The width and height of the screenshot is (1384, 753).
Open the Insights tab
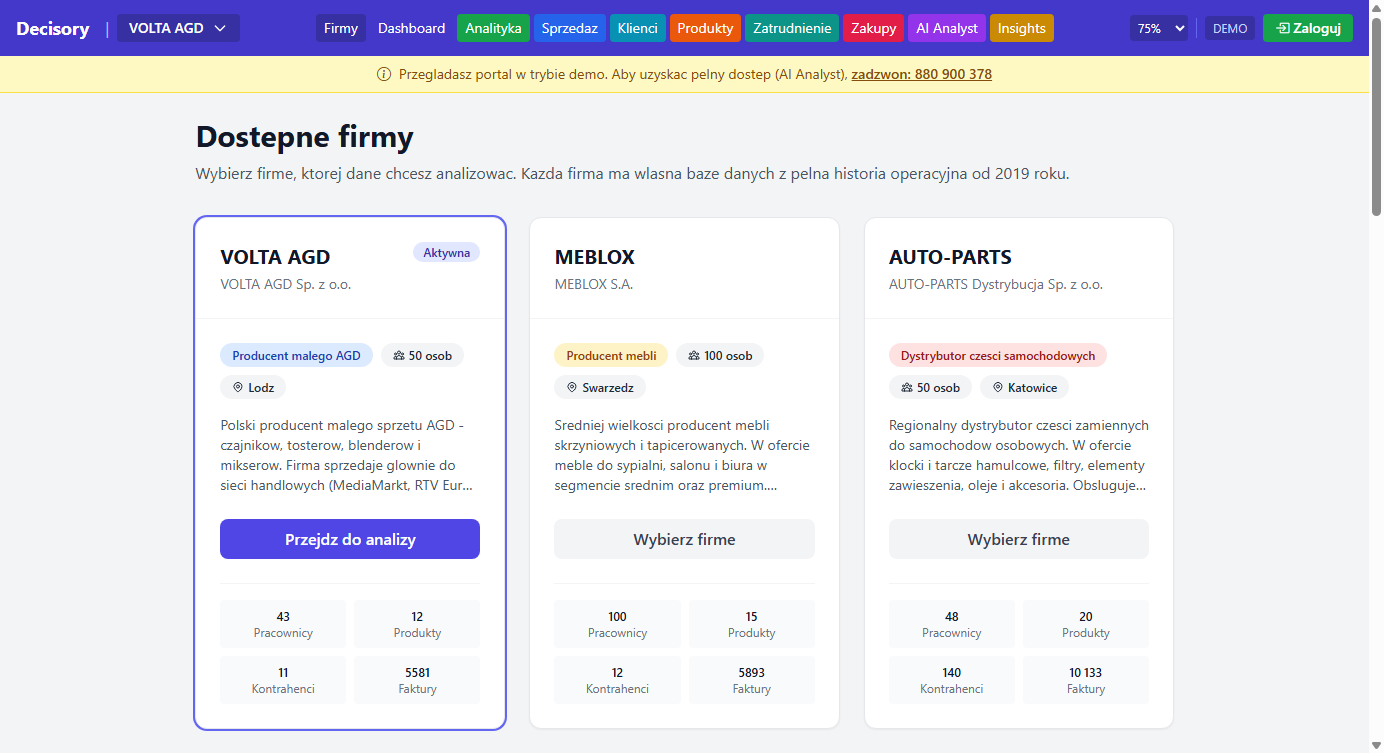click(x=1021, y=28)
